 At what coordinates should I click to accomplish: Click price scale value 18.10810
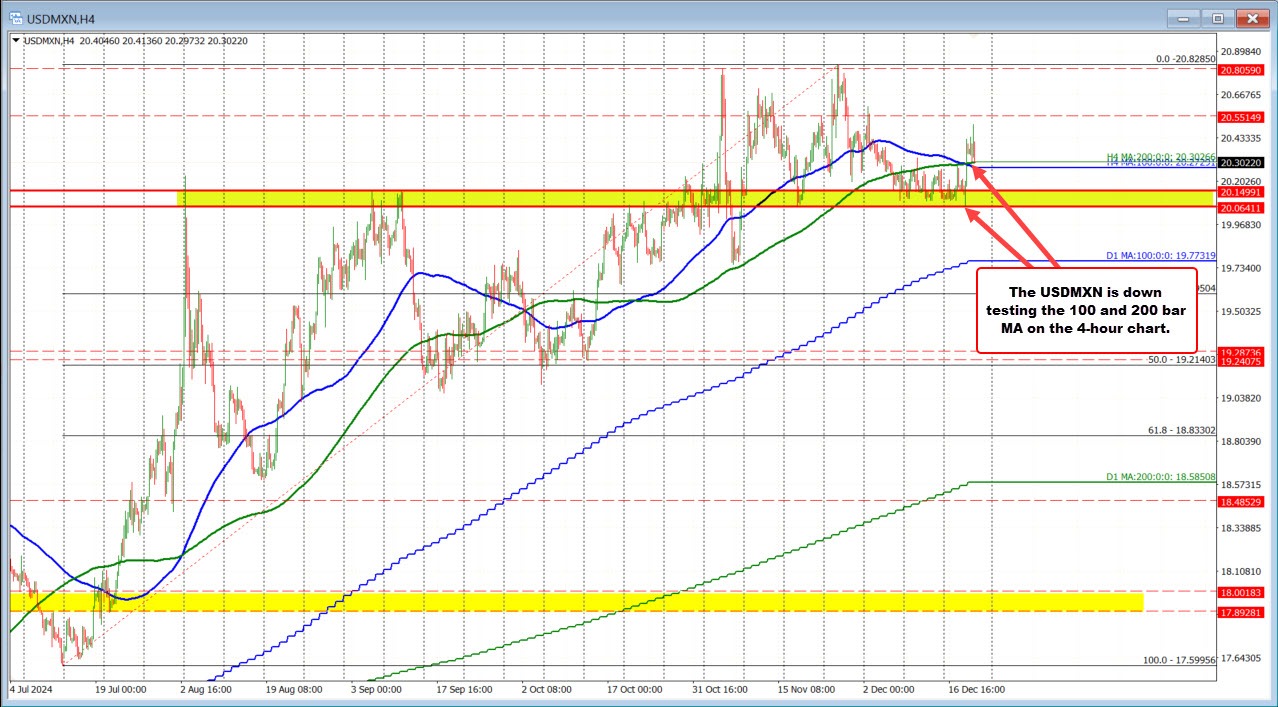tap(1243, 571)
